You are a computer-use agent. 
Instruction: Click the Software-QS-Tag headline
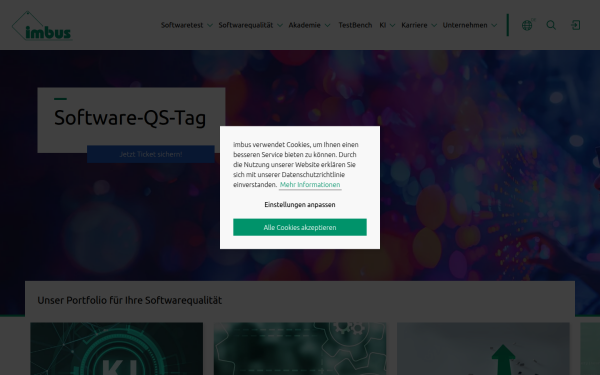pyautogui.click(x=130, y=117)
